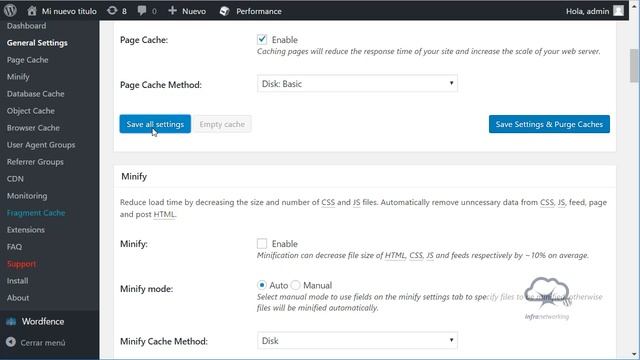Go to Browser Cache settings page
The width and height of the screenshot is (640, 360).
point(33,128)
